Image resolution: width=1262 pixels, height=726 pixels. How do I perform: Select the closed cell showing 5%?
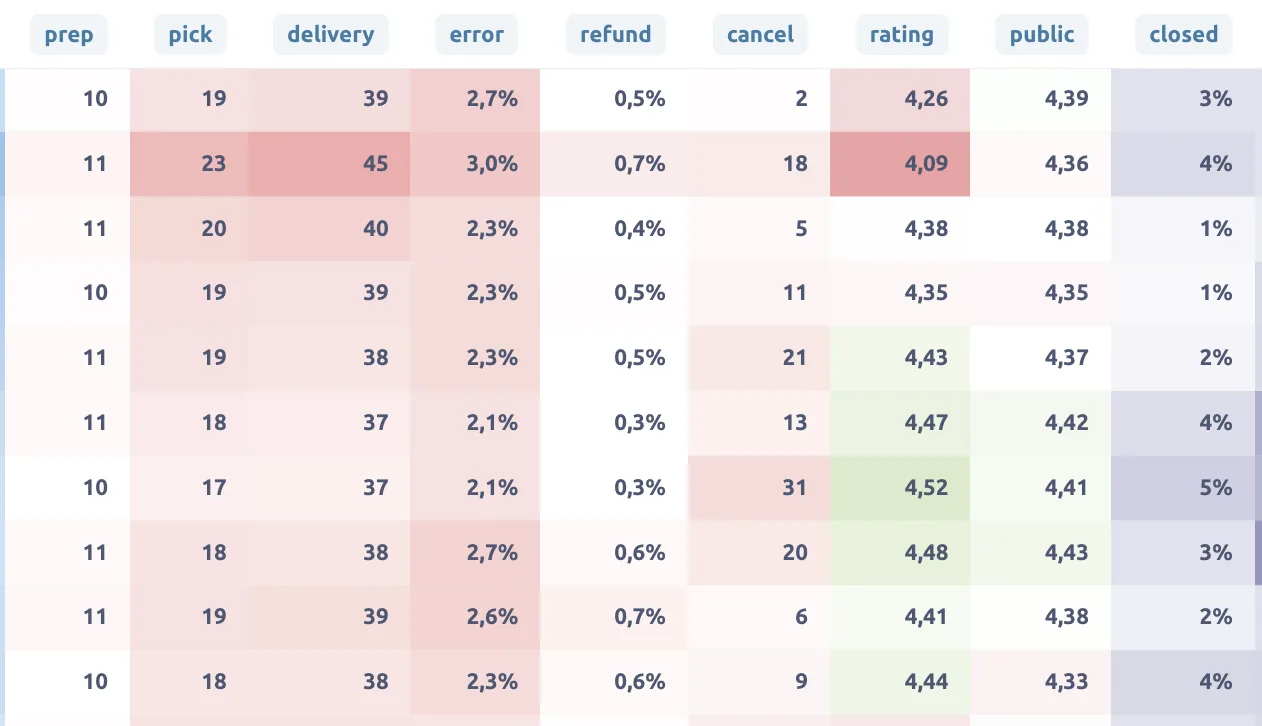[x=1183, y=488]
